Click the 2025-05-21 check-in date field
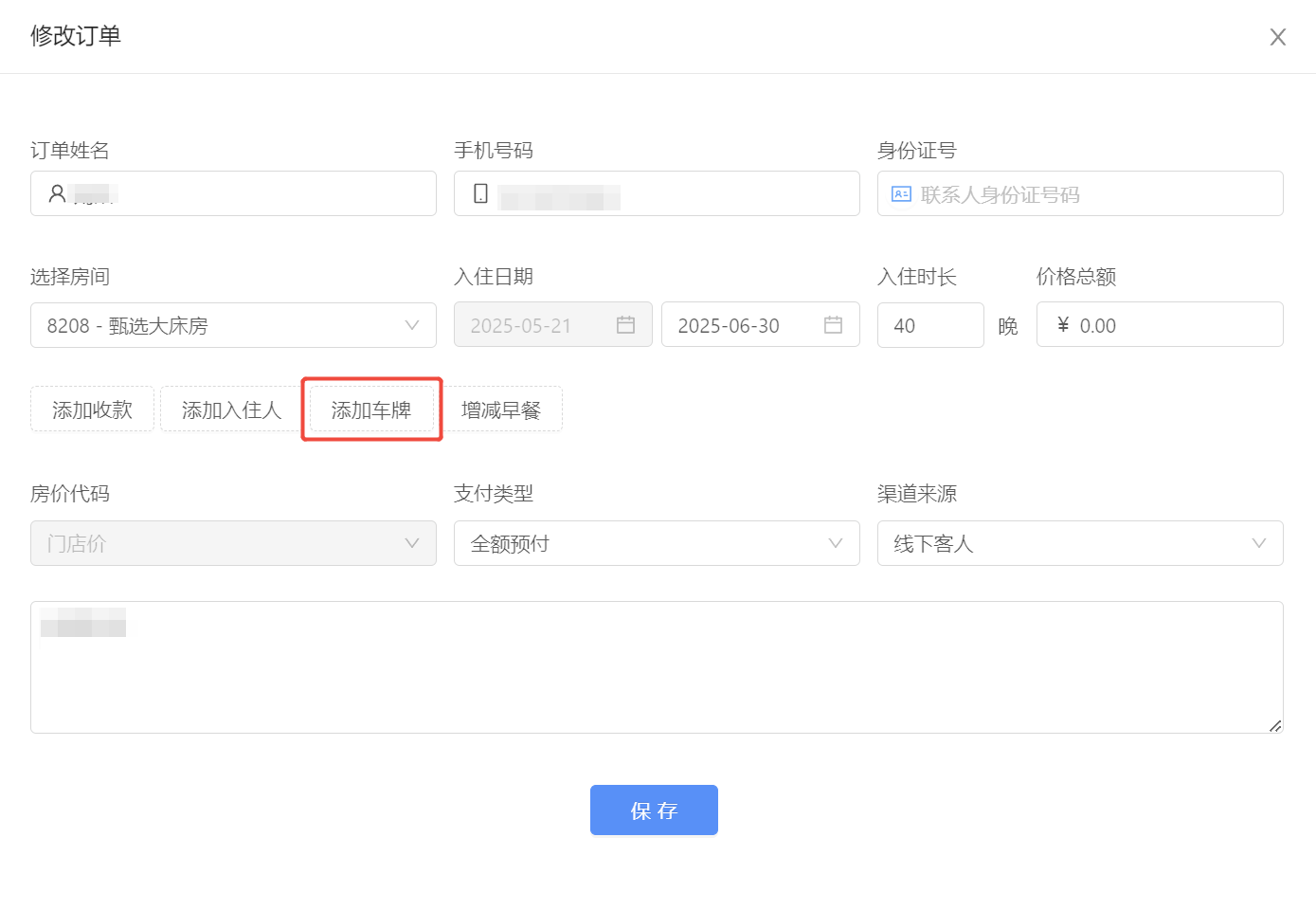The height and width of the screenshot is (910, 1316). [553, 324]
